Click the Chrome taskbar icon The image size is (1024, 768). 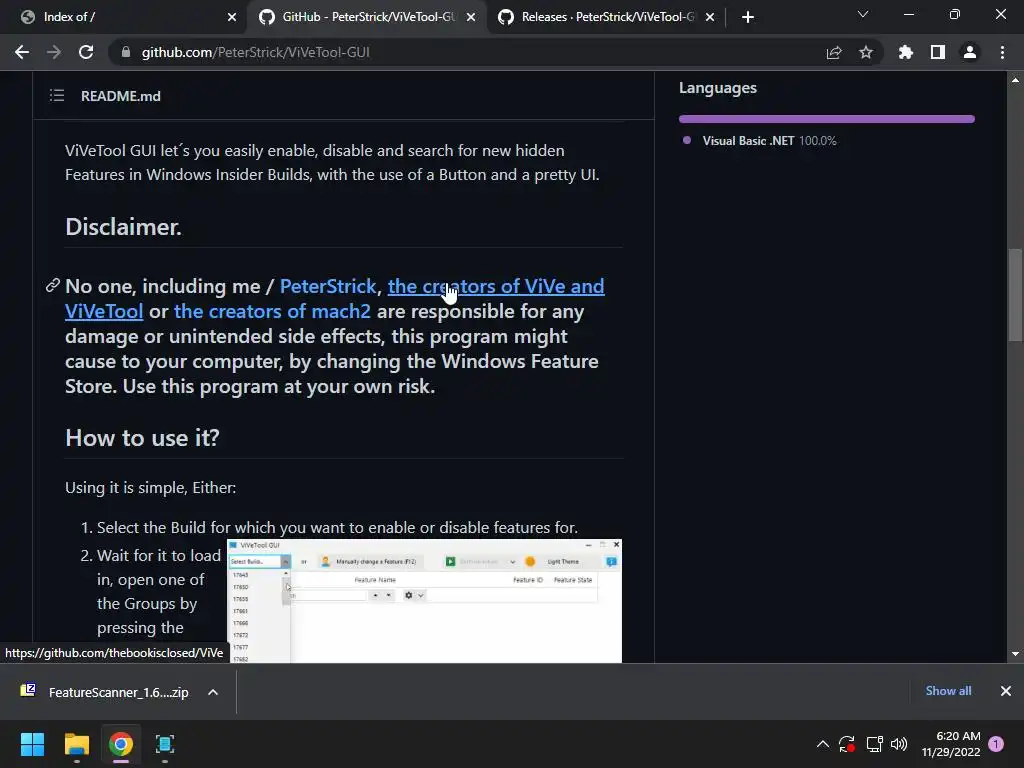(121, 744)
